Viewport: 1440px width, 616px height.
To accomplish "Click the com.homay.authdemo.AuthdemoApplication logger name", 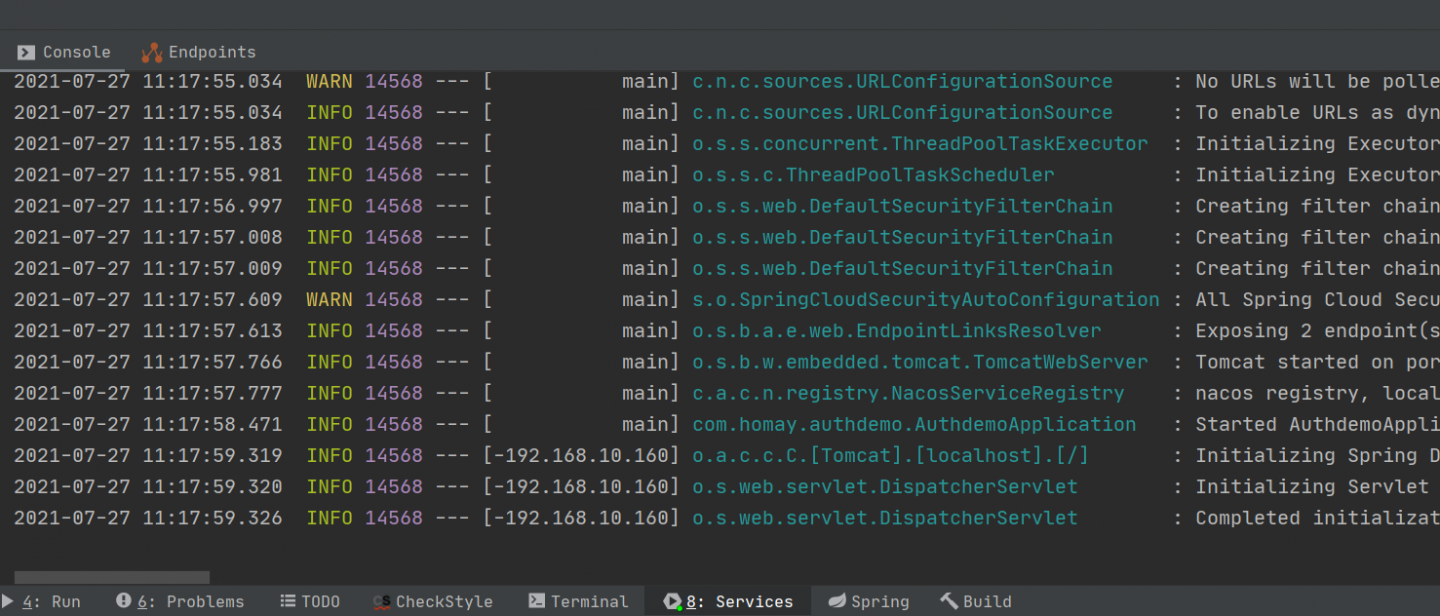I will click(914, 424).
